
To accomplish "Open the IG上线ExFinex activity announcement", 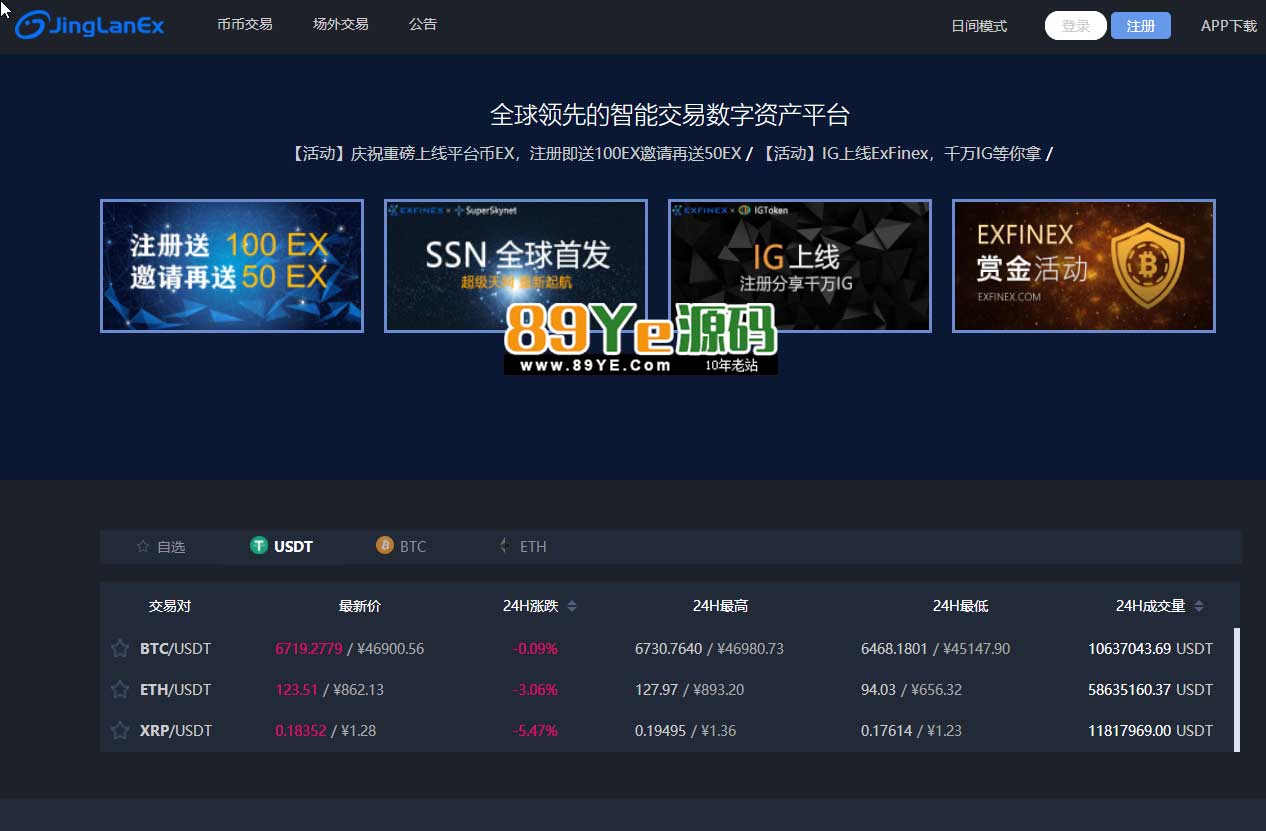I will (x=901, y=154).
